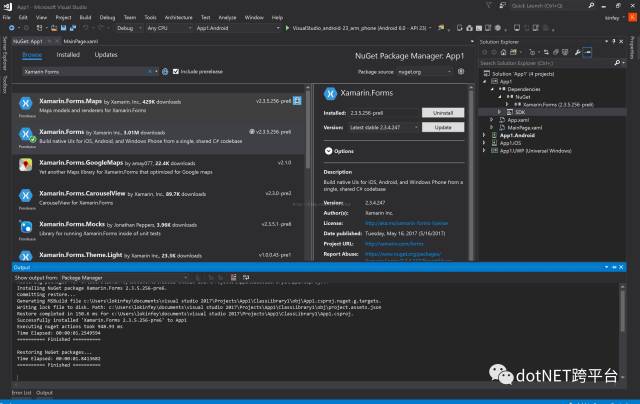Toggle the Include prerelease checkbox

176,71
